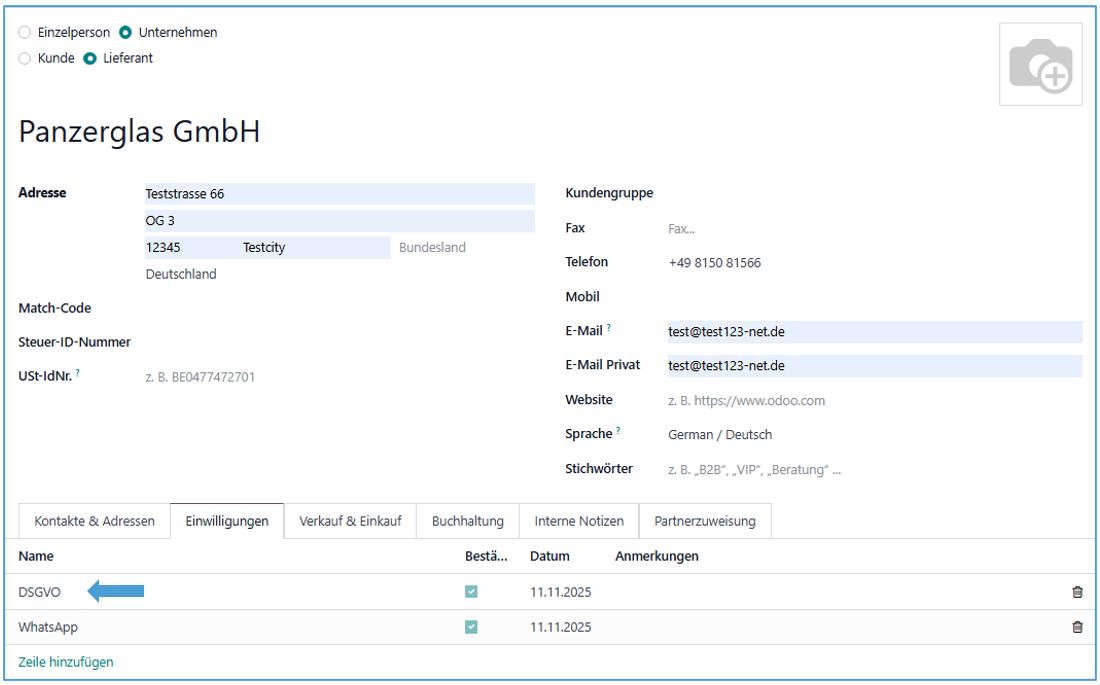Viewport: 1100px width, 685px height.
Task: Open the Sprache language dropdown
Action: click(x=870, y=435)
